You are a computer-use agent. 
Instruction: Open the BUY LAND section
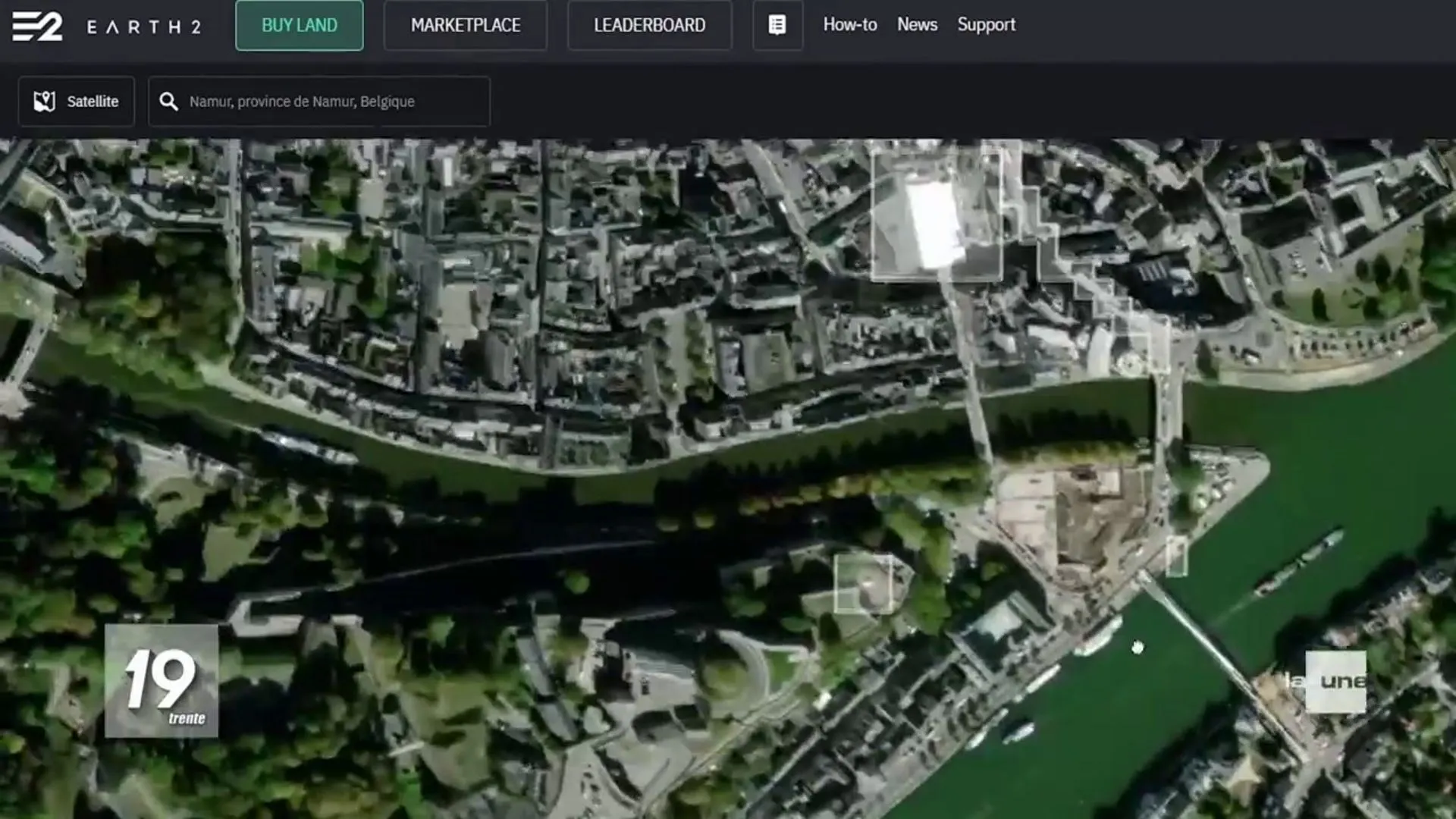click(300, 26)
